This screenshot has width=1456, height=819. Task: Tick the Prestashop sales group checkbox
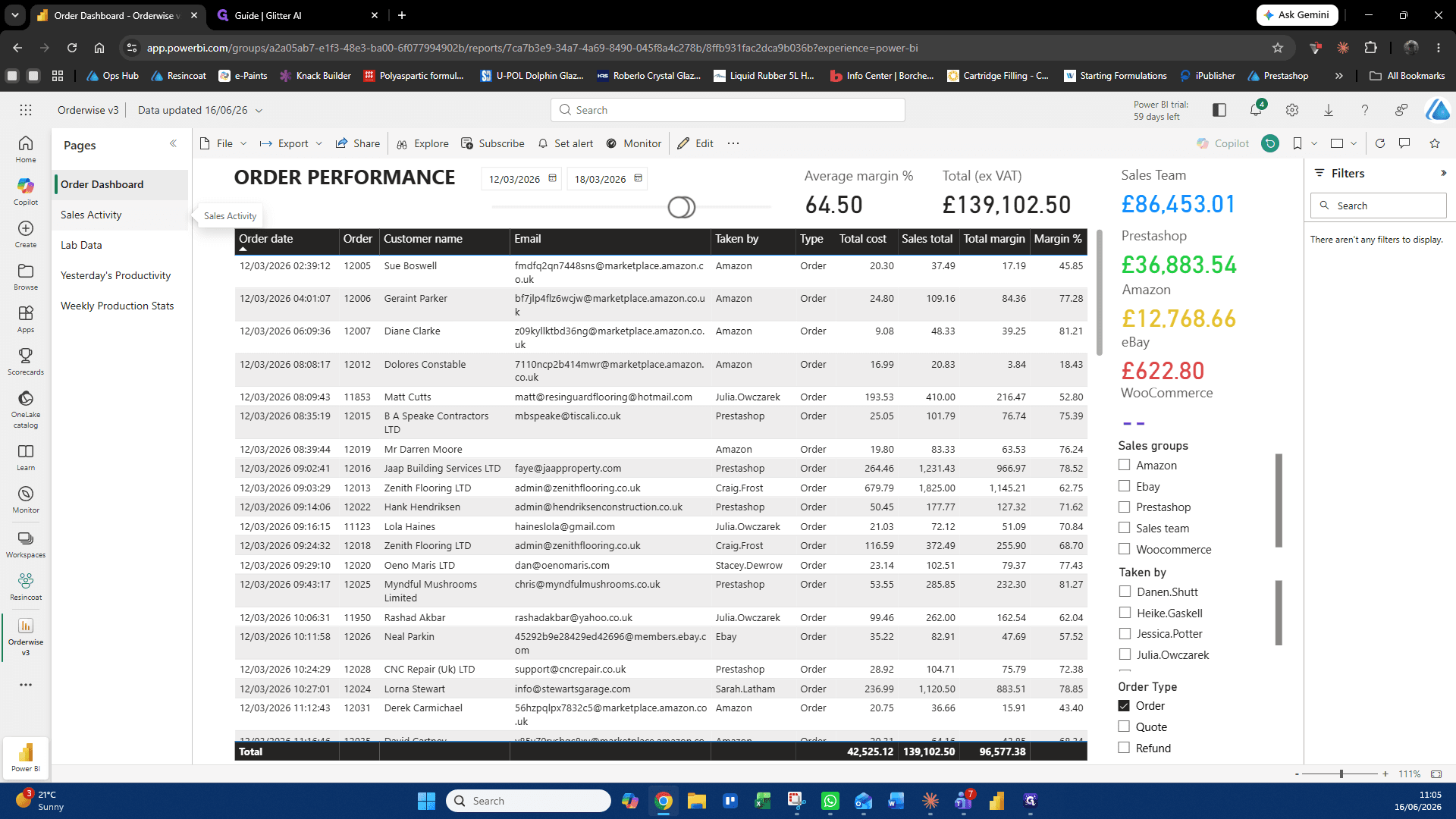pos(1125,507)
